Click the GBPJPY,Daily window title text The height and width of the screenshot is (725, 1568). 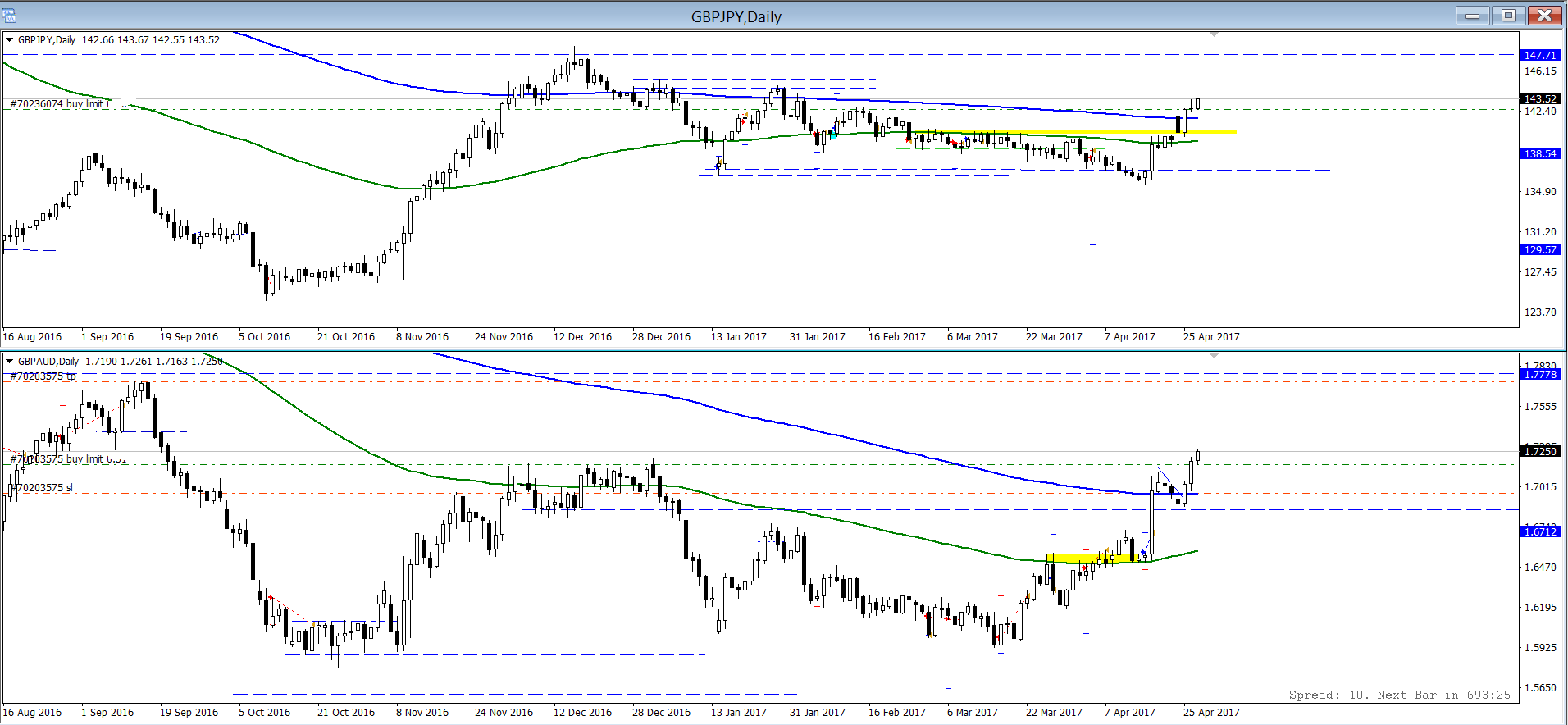coord(736,16)
